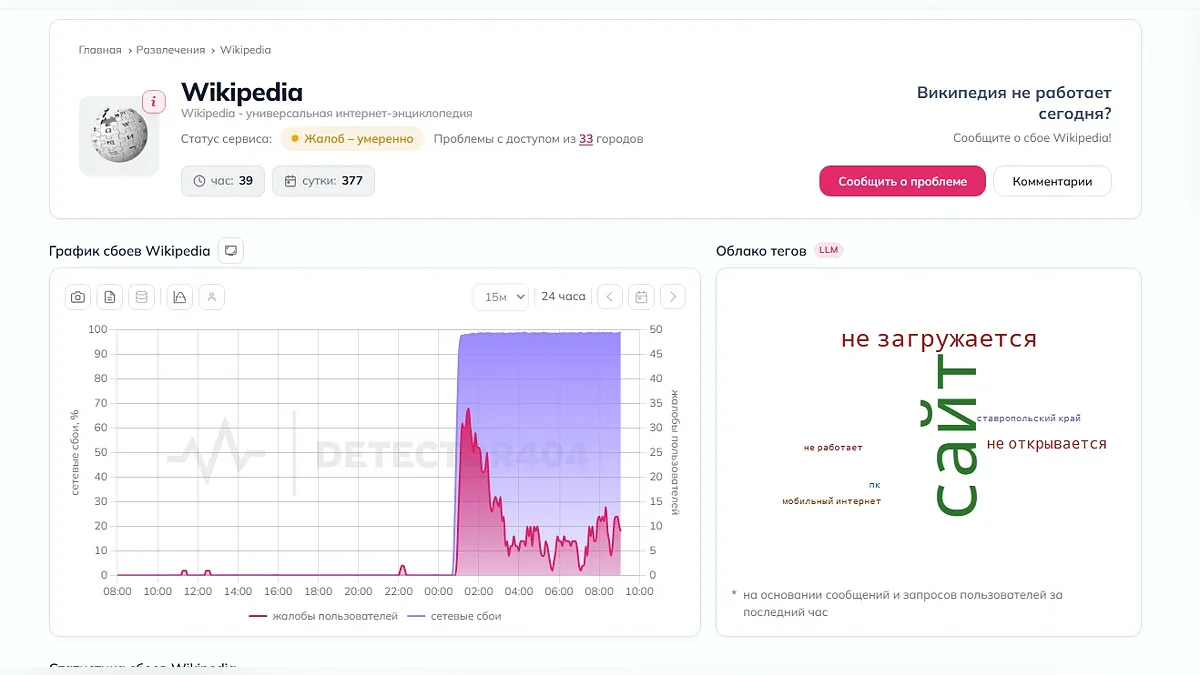1200x675 pixels.
Task: Click the 33 cities link
Action: click(586, 139)
